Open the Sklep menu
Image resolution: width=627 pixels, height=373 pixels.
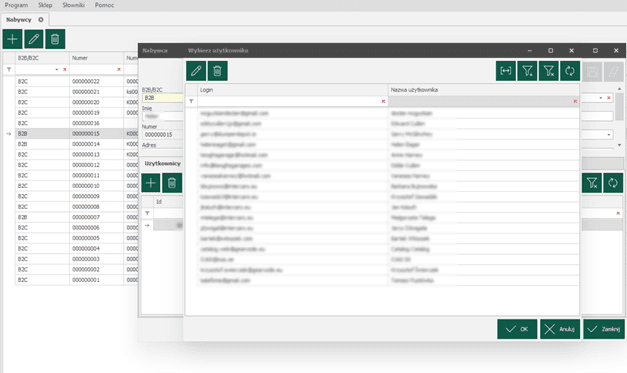[x=45, y=5]
